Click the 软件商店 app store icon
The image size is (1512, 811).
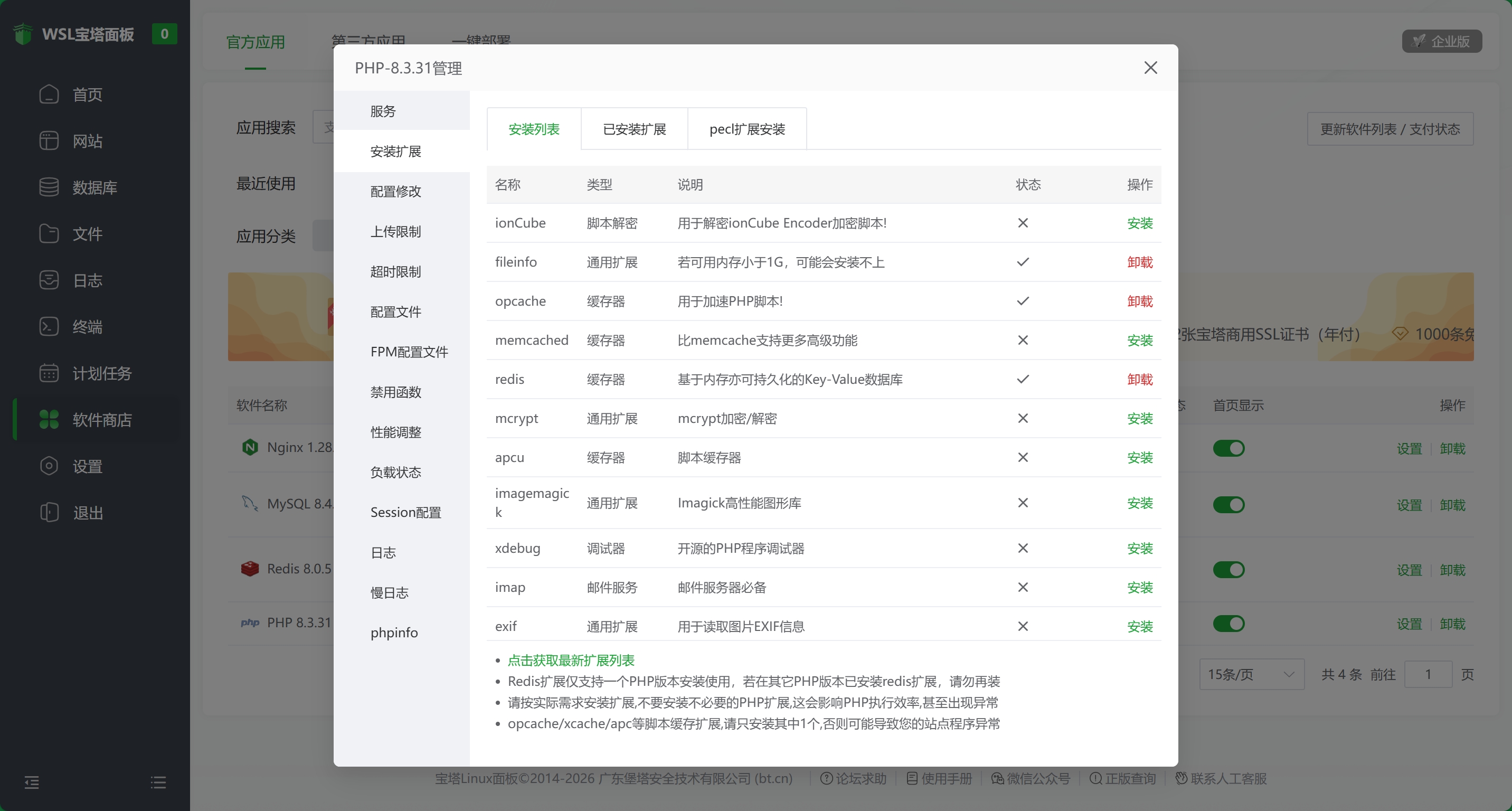click(x=49, y=419)
